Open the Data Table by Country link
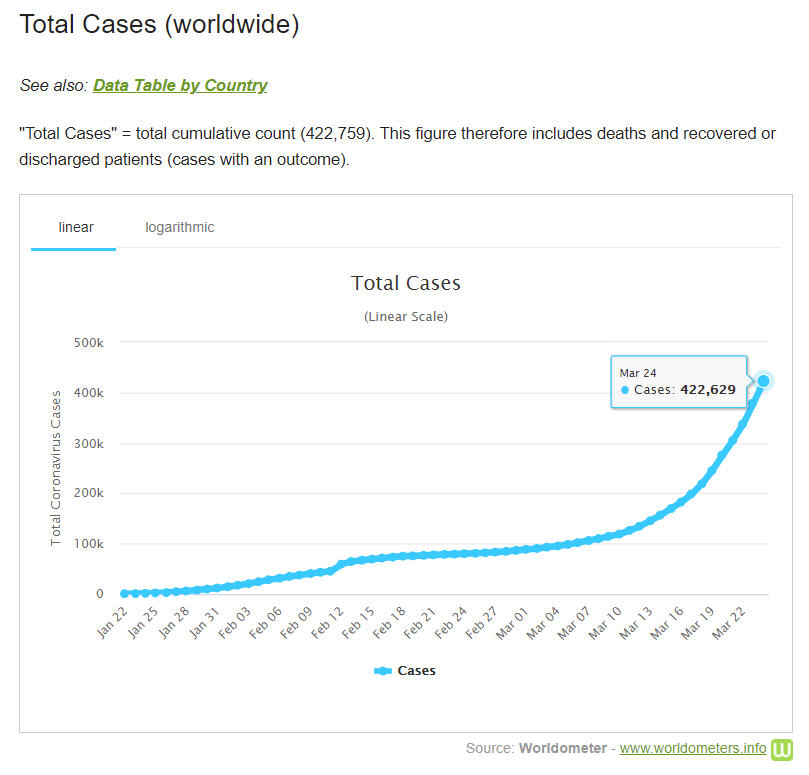 (x=180, y=85)
